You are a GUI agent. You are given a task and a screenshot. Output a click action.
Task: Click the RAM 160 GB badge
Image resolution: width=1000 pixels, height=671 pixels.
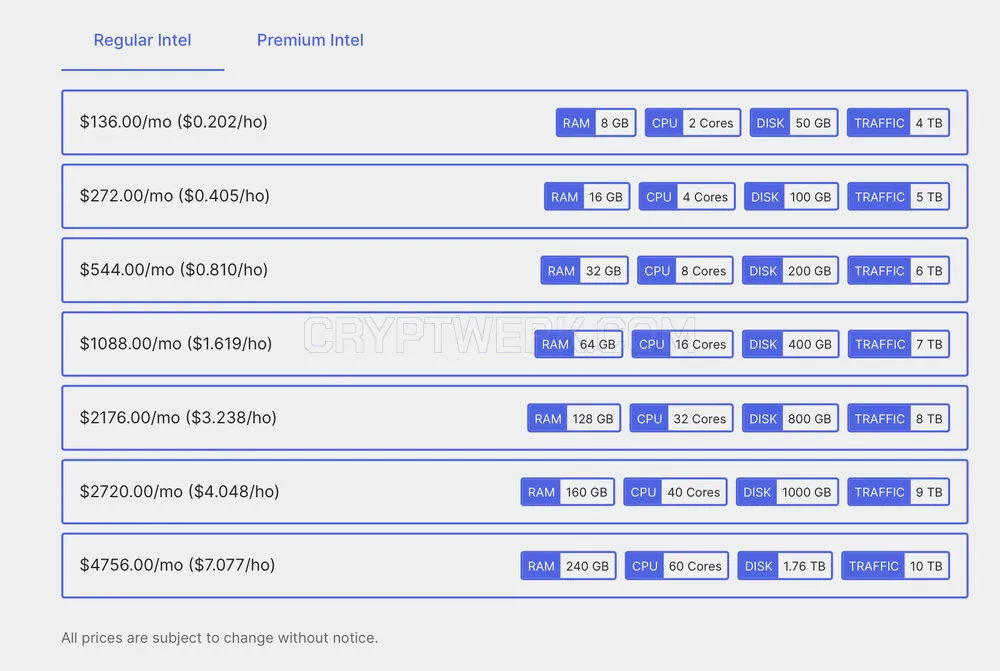[x=568, y=492]
